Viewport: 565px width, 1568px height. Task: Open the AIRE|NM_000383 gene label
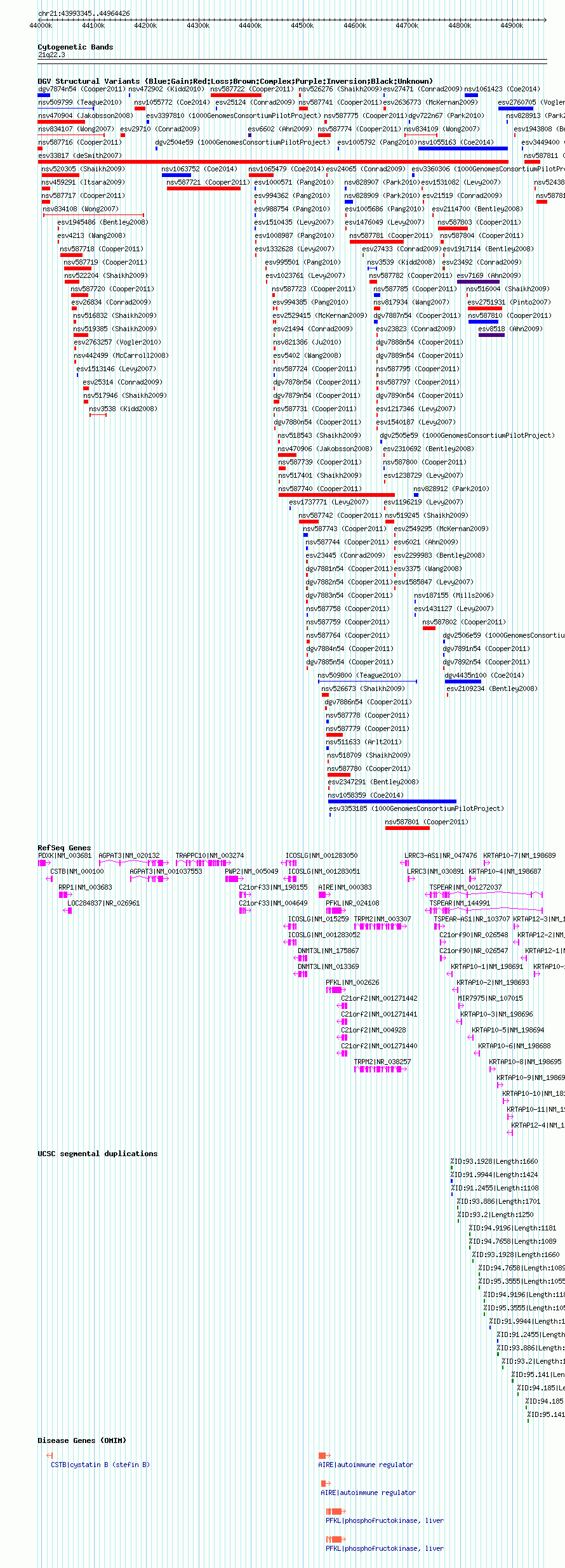point(345,887)
